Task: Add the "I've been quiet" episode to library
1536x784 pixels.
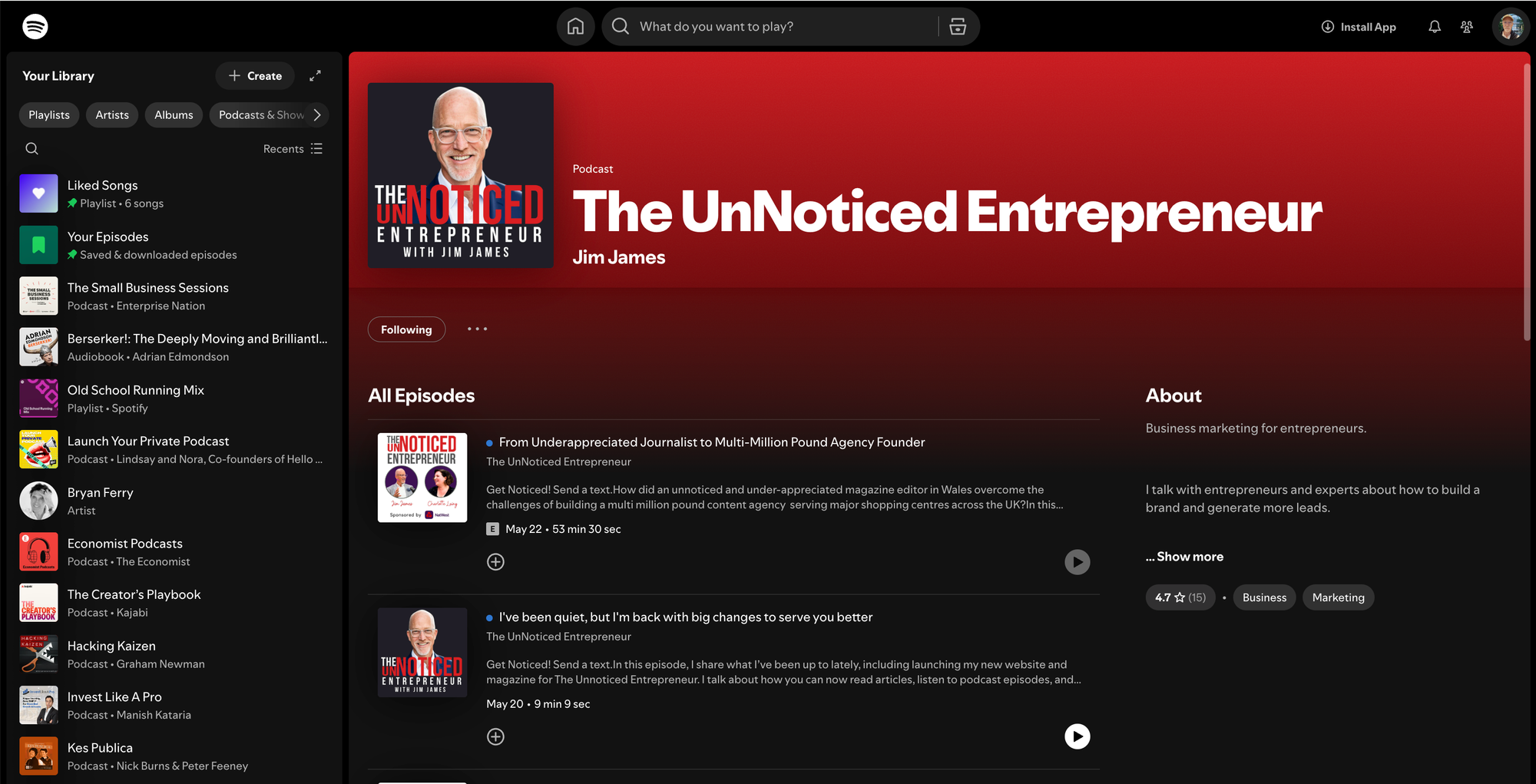Action: coord(495,737)
